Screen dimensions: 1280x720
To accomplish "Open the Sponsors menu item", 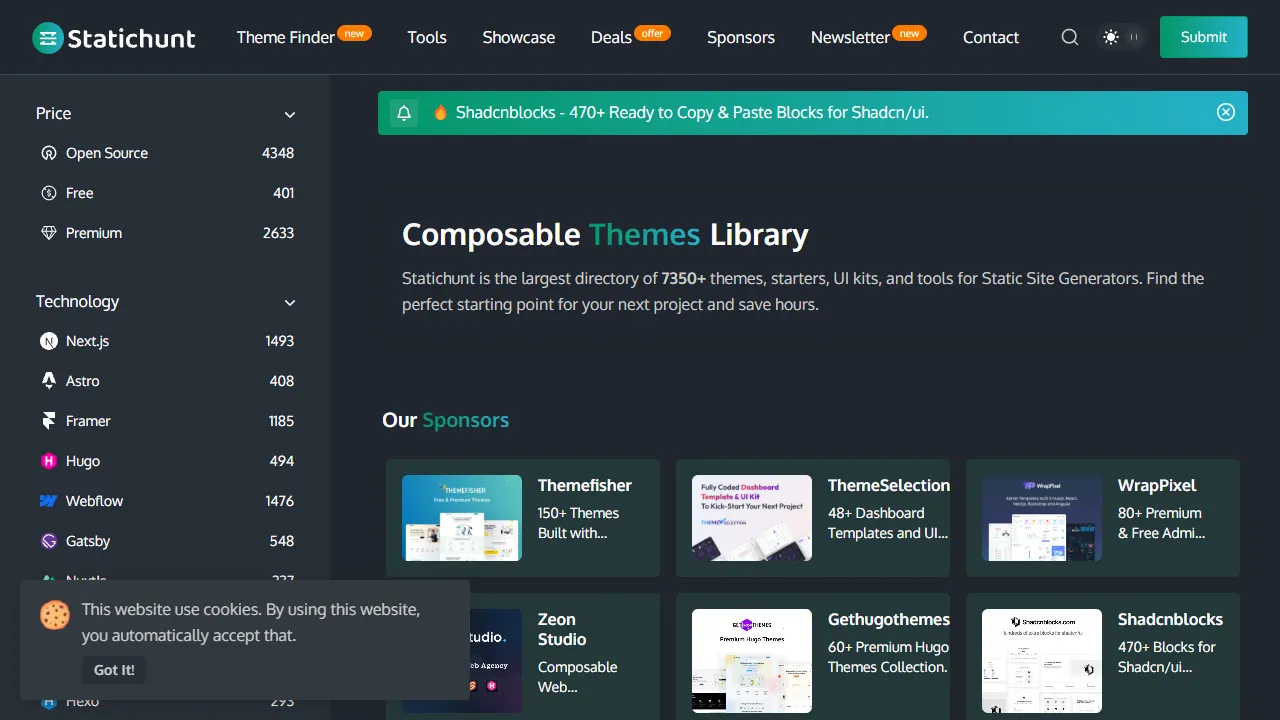I will click(x=741, y=37).
